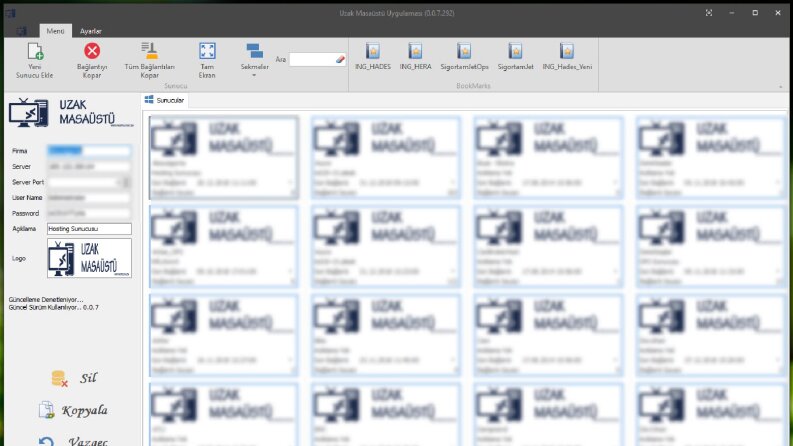This screenshot has width=793, height=446.
Task: Disconnect using Bağlantıyı Kopar
Action: coord(92,61)
